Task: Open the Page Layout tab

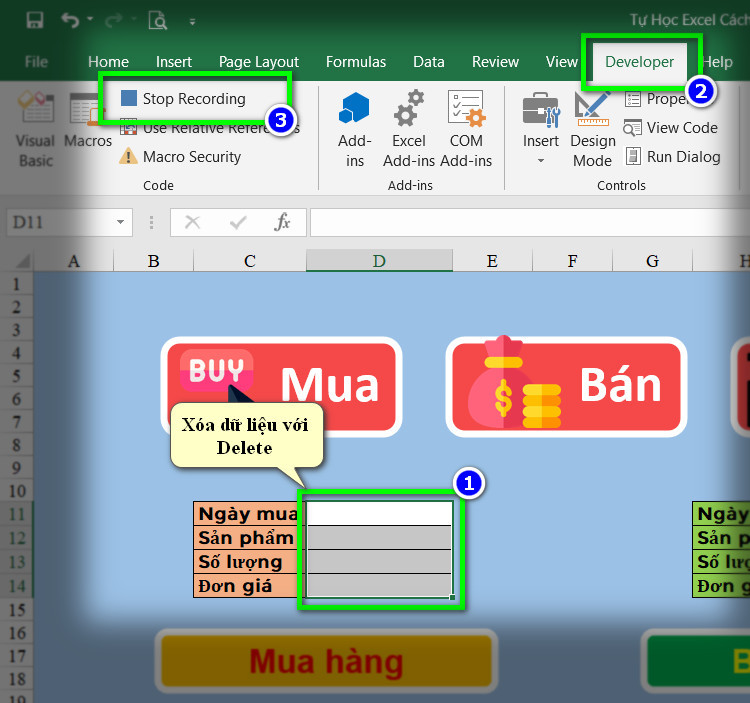Action: point(259,62)
